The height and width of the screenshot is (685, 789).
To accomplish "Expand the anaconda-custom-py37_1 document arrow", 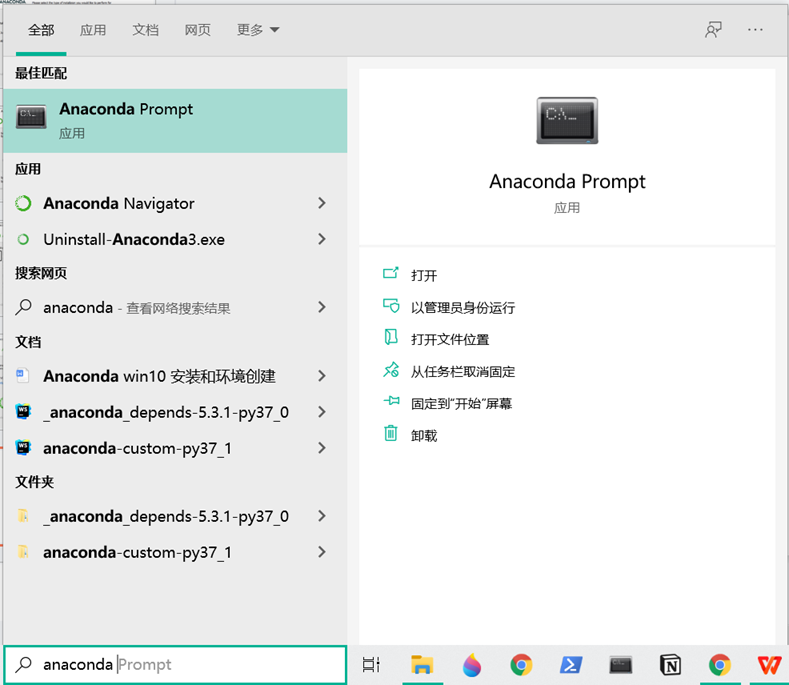I will tap(322, 447).
